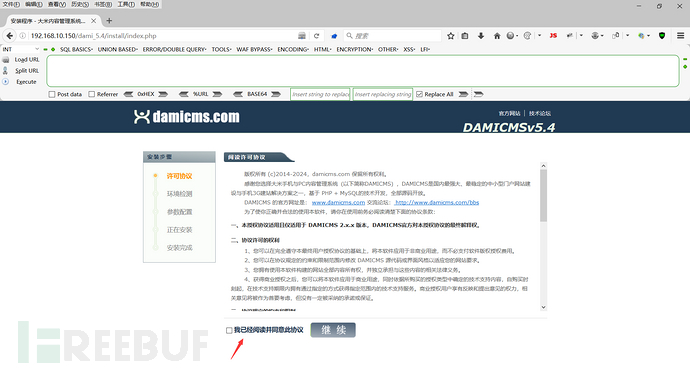Expand the XSS dropdown
This screenshot has height=370, width=690.
click(409, 49)
